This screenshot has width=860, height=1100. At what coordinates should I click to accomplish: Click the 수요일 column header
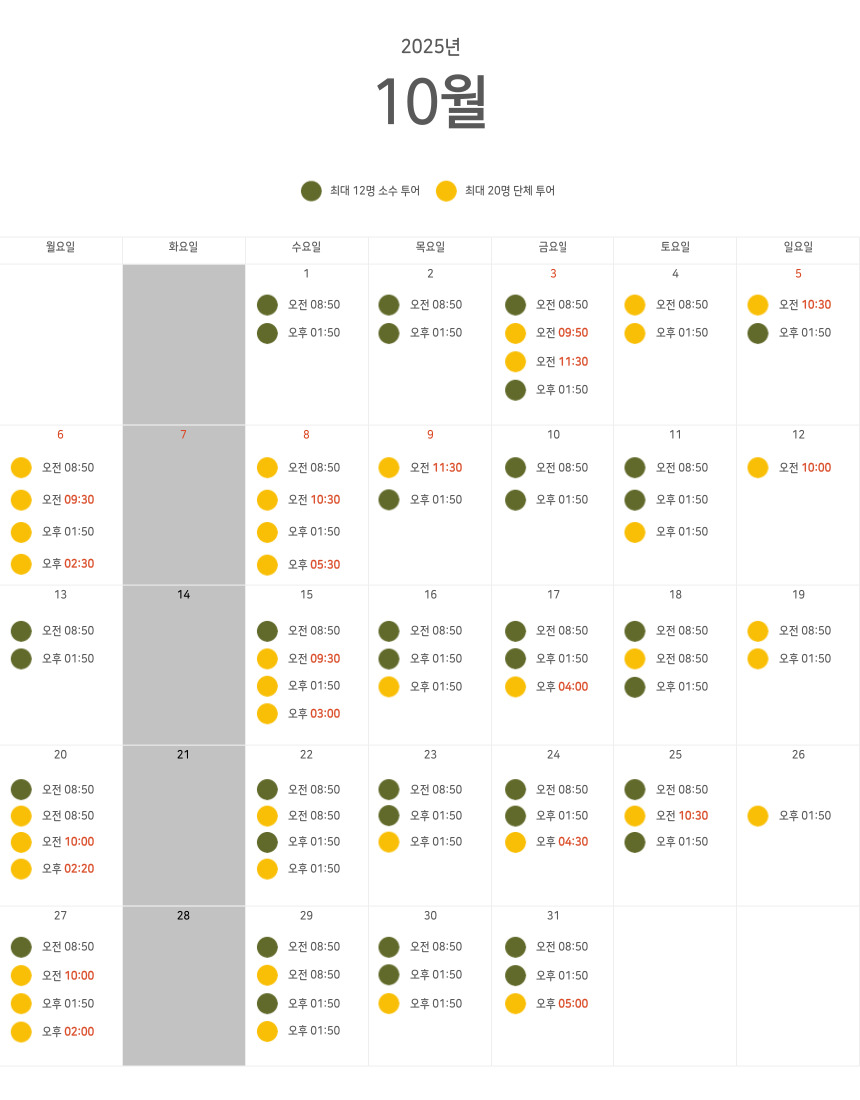pyautogui.click(x=307, y=247)
